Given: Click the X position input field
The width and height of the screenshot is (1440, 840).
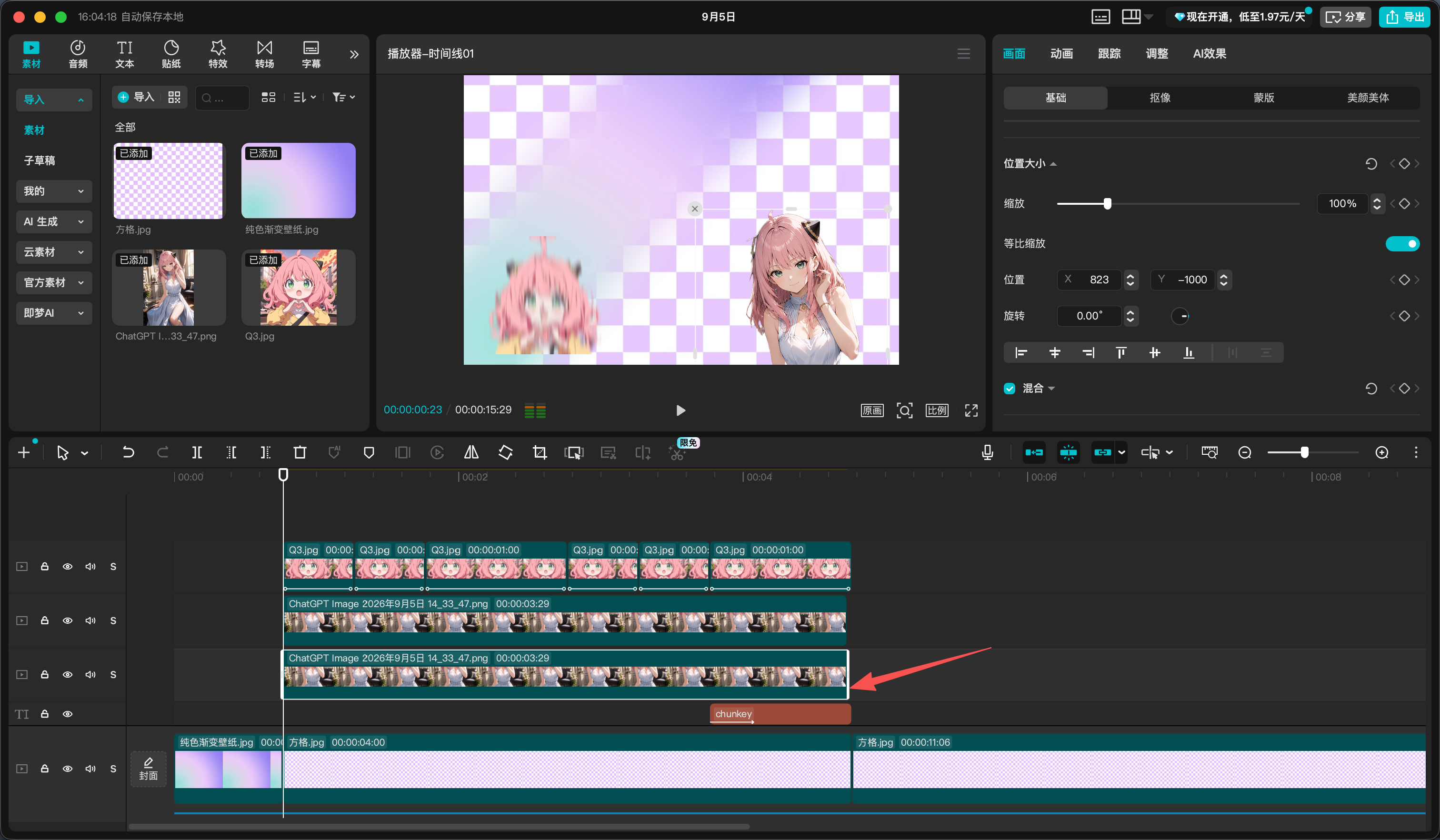Looking at the screenshot, I should (1089, 280).
